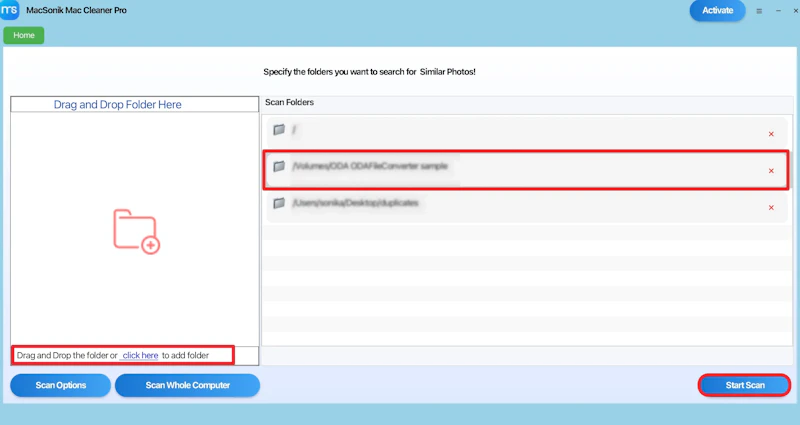
Task: Open Scan Options
Action: 60,385
